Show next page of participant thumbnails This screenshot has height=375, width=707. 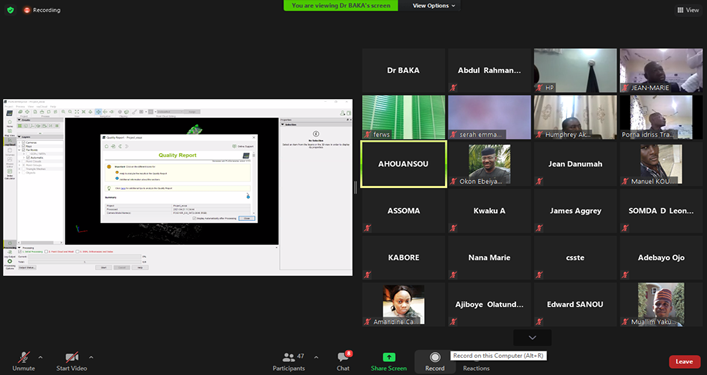532,338
